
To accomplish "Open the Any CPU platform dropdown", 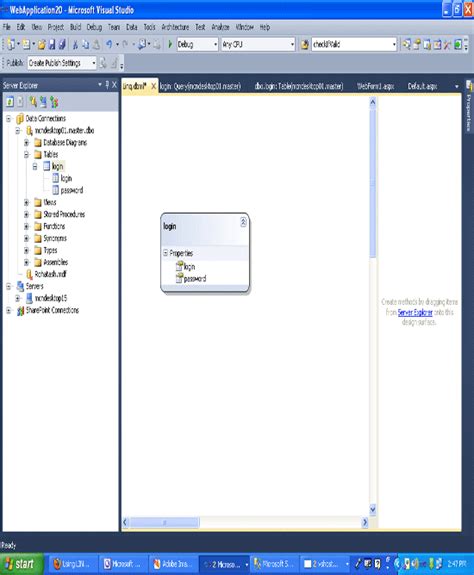I will point(292,44).
